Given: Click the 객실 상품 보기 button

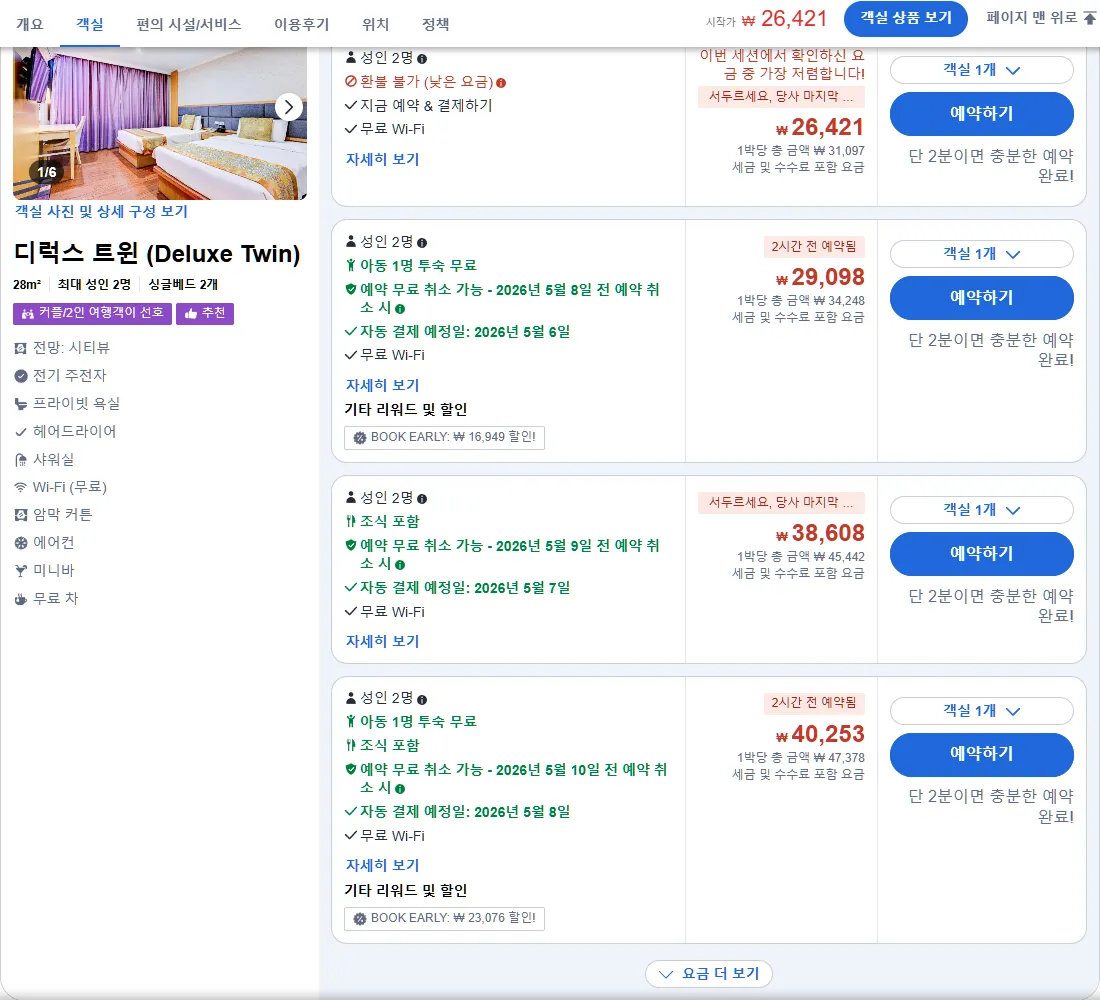Looking at the screenshot, I should pyautogui.click(x=906, y=18).
